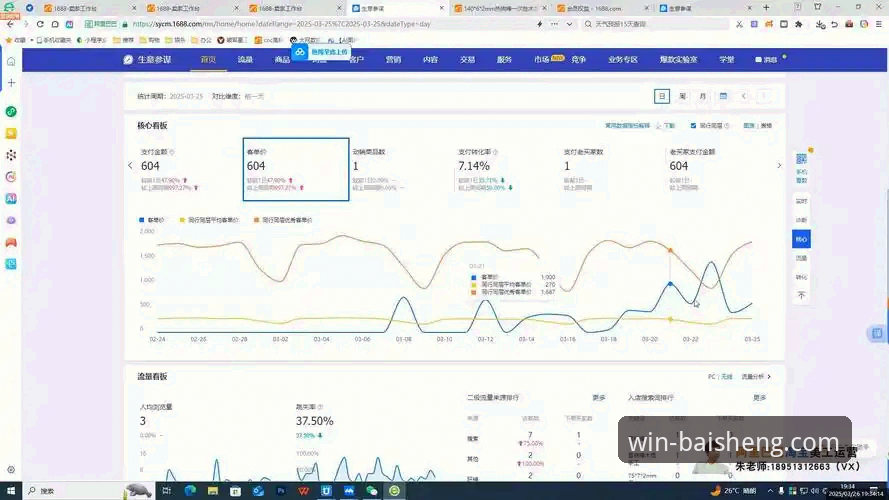The image size is (889, 500).
Task: Open the calendar date picker icon
Action: [722, 96]
